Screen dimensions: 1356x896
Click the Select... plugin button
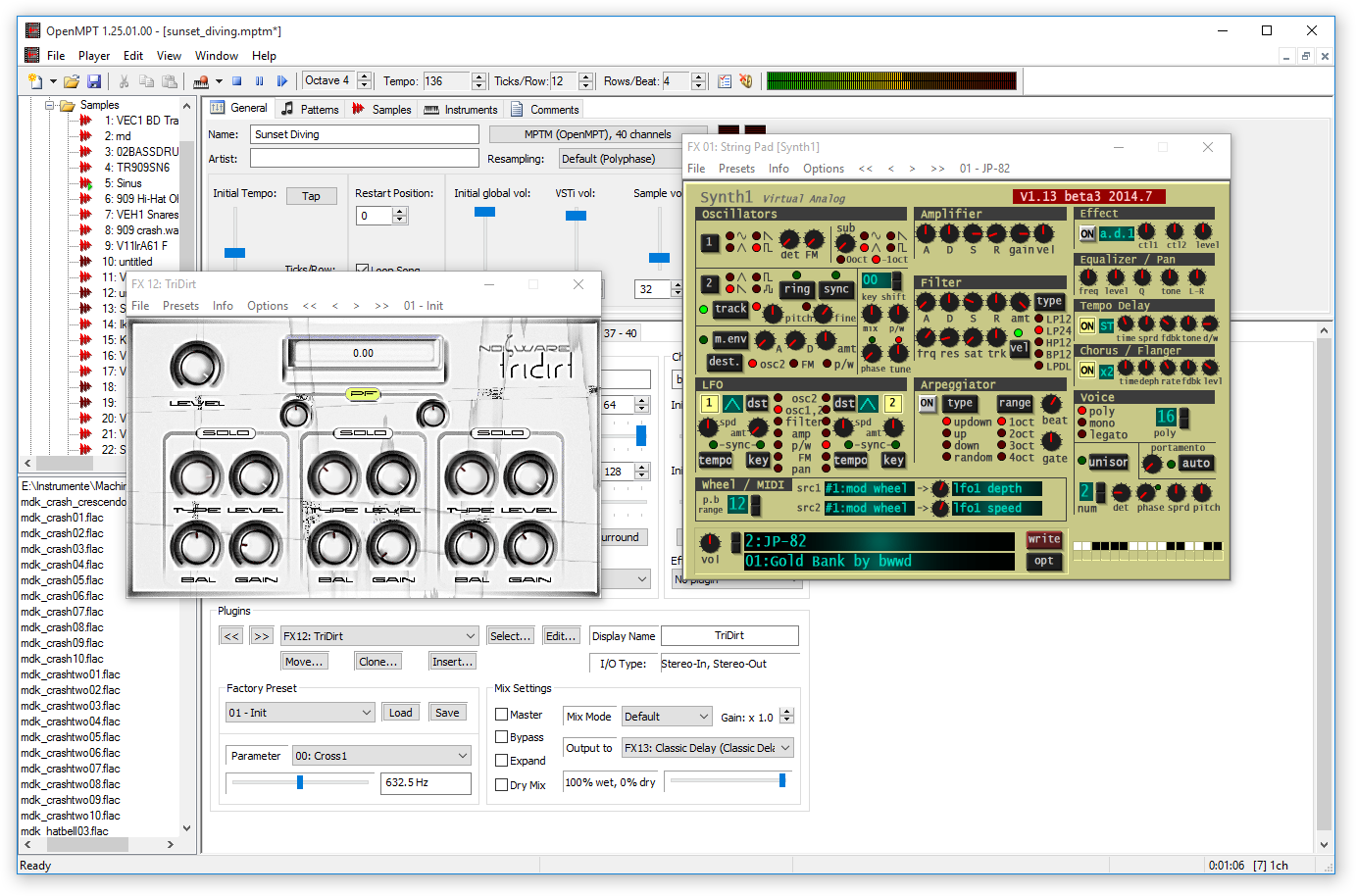click(511, 636)
